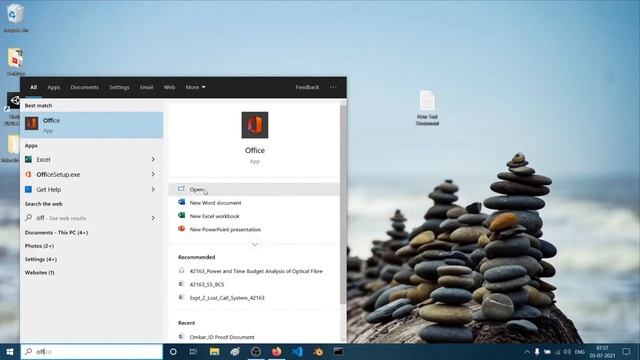
Task: Click Open action for Office
Action: pyautogui.click(x=254, y=189)
